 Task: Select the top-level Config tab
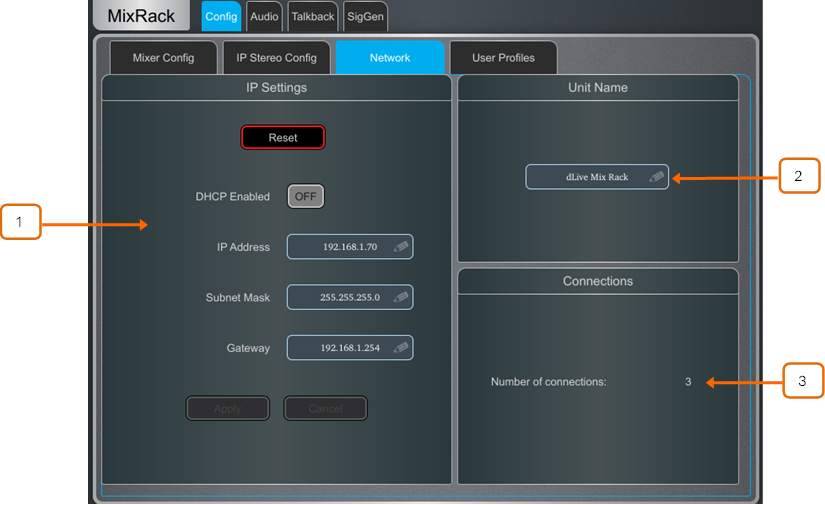[x=221, y=16]
